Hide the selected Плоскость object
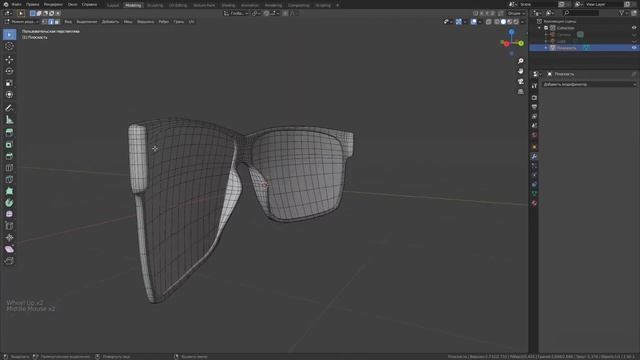Image resolution: width=640 pixels, height=360 pixels. click(634, 48)
